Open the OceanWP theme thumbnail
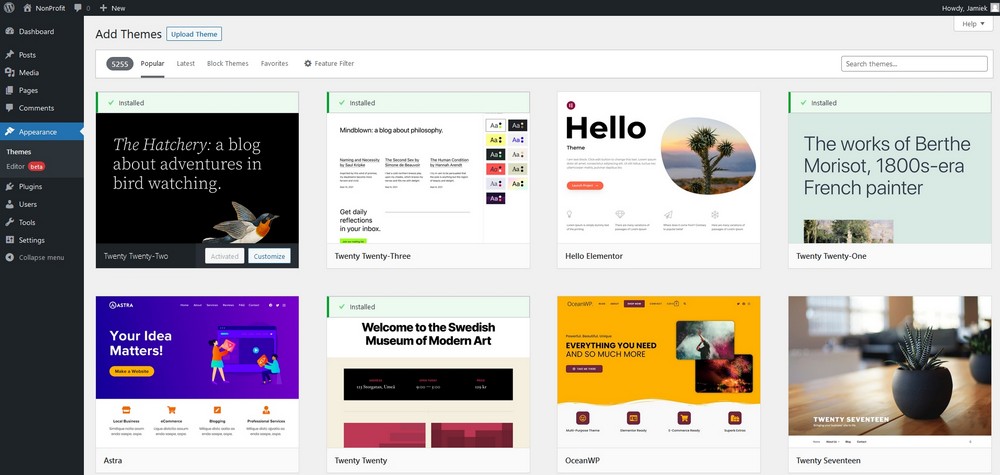Image resolution: width=1000 pixels, height=475 pixels. pos(659,372)
